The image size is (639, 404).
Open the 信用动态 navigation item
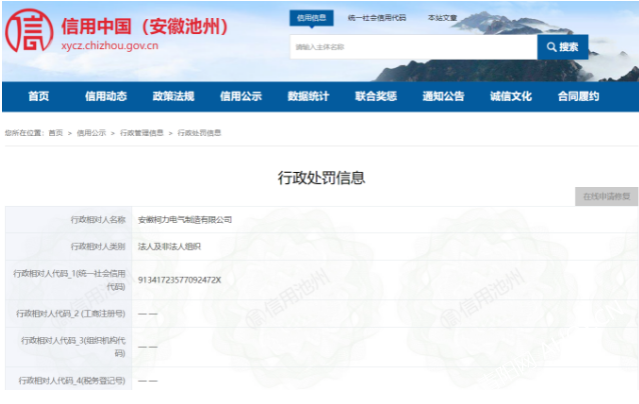click(106, 96)
